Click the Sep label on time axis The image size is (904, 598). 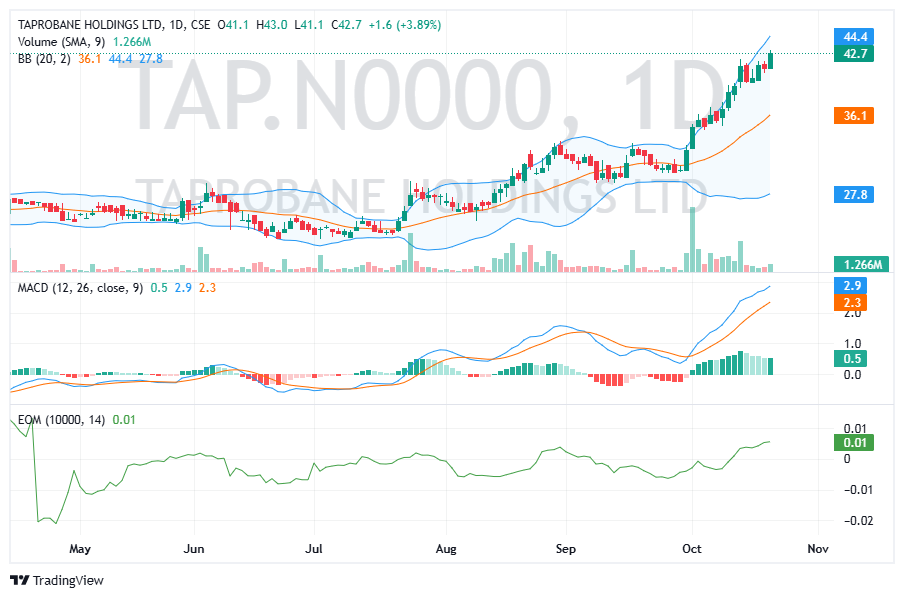click(566, 548)
